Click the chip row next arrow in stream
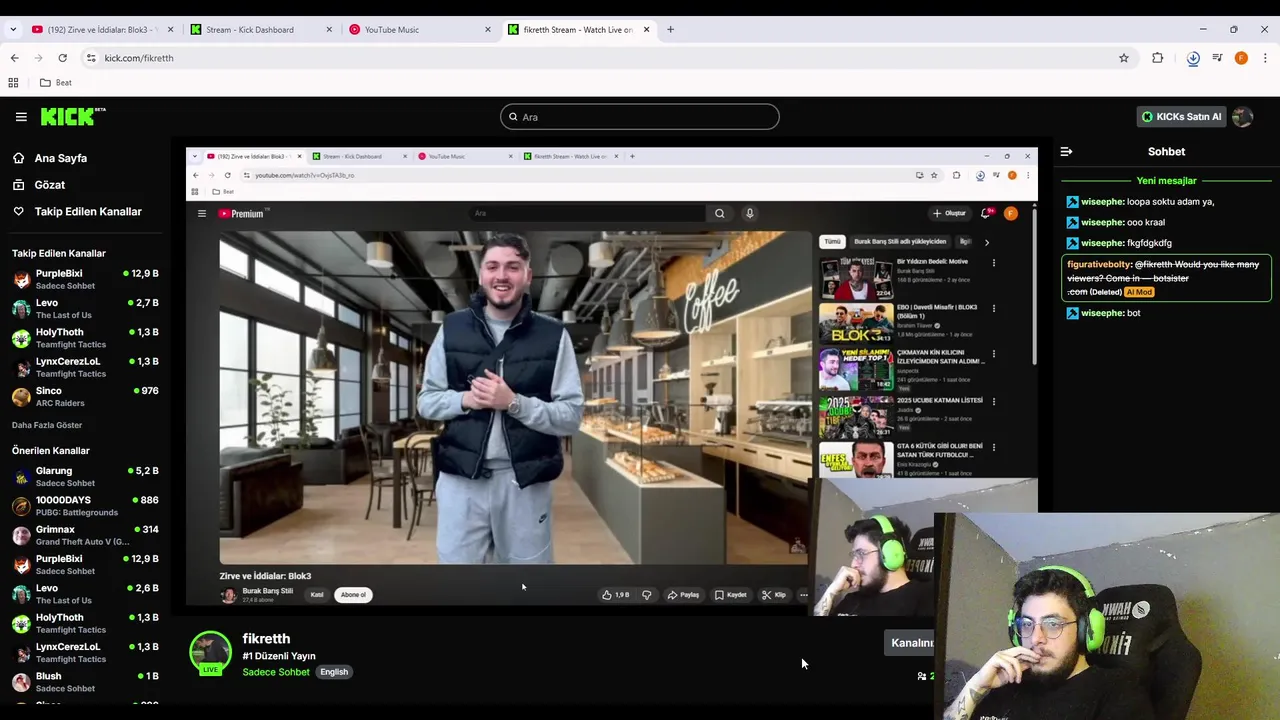Screen dimensions: 1280x720 (x=987, y=242)
